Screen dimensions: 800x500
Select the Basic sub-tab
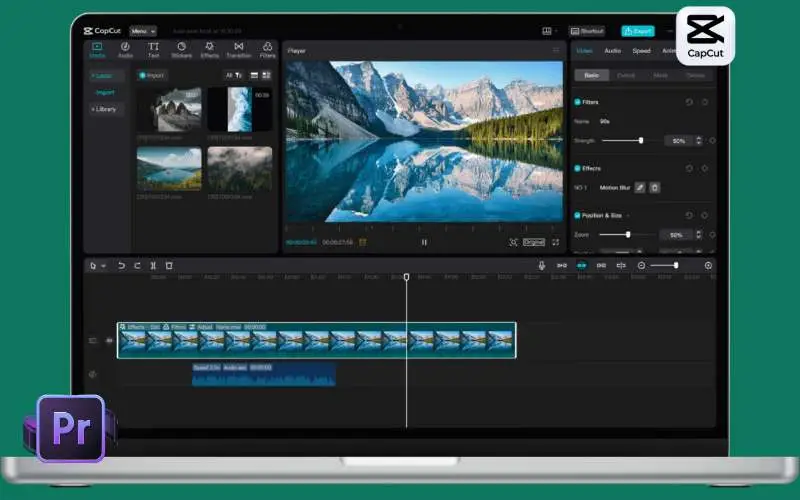591,76
